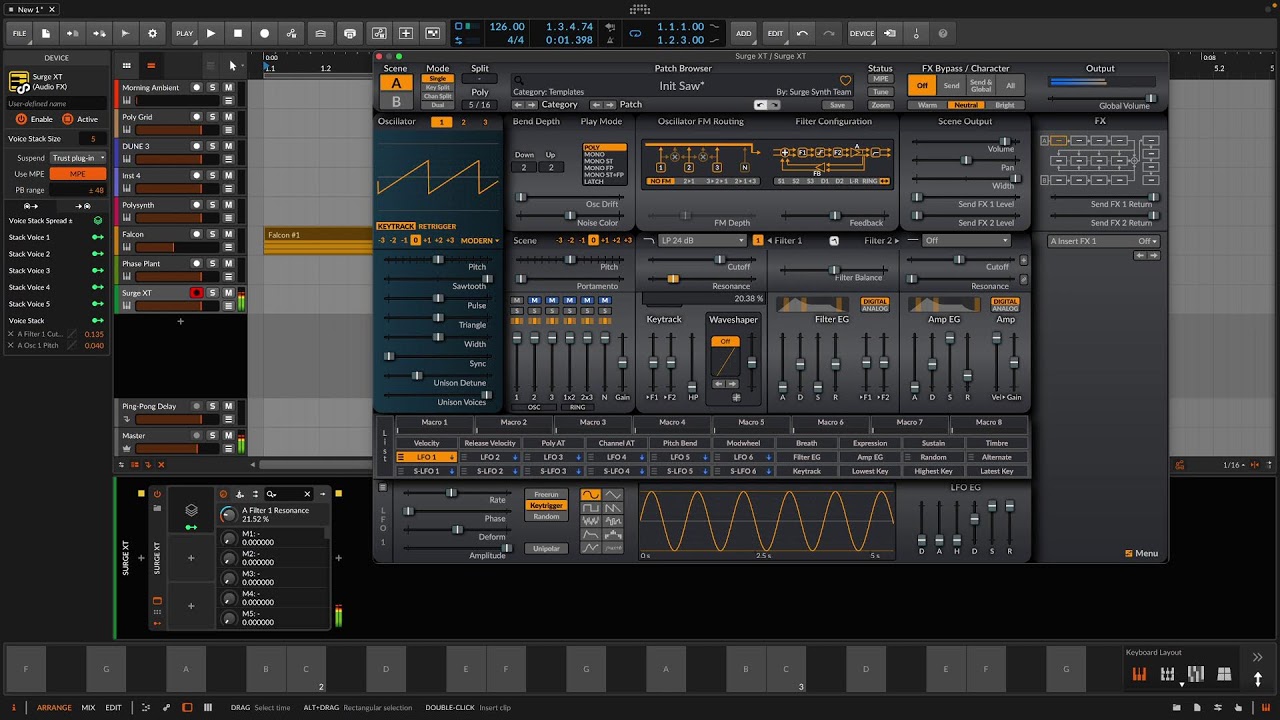Click the Surge XT plugin icon in Device panel
This screenshot has height=720, width=1280.
pyautogui.click(x=19, y=82)
